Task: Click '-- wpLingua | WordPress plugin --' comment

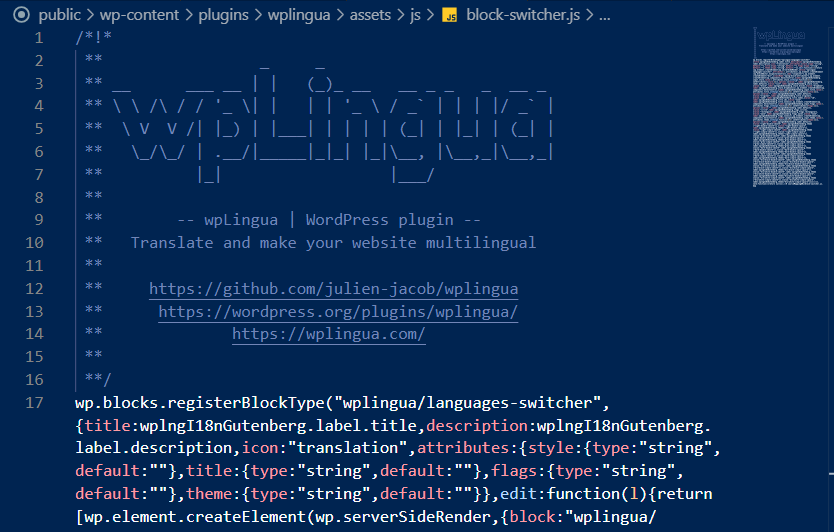Action: click(329, 220)
